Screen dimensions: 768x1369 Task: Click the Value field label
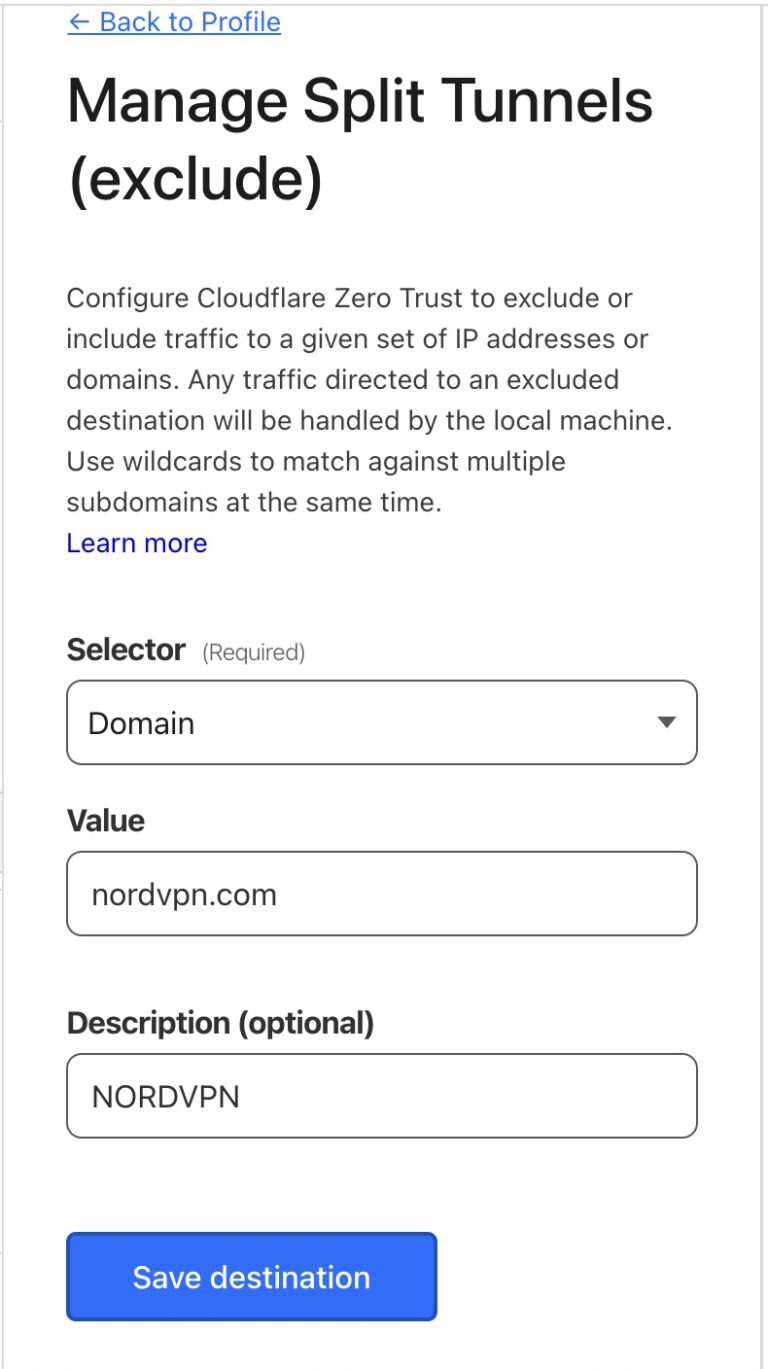click(x=105, y=821)
